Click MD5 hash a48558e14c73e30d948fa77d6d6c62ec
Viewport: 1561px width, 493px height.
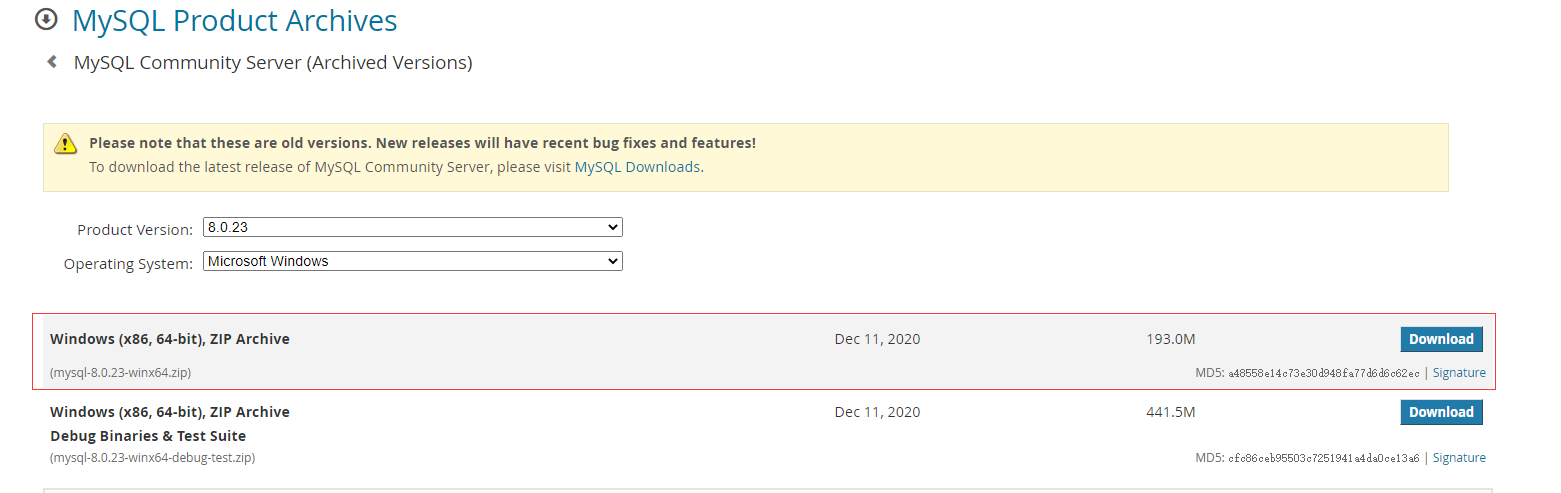tap(1323, 374)
